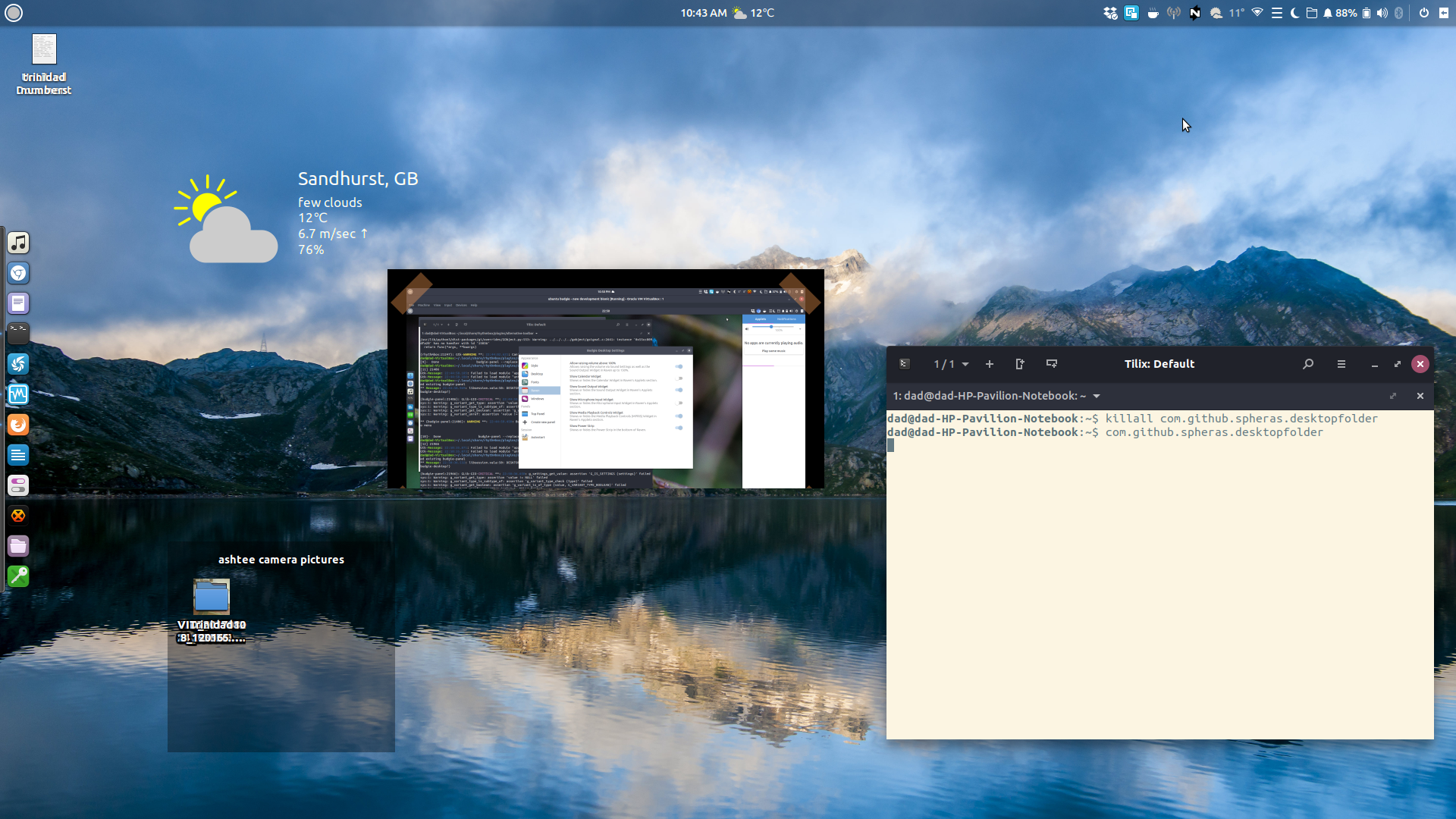Add a new Tilix session with plus button

click(x=990, y=364)
